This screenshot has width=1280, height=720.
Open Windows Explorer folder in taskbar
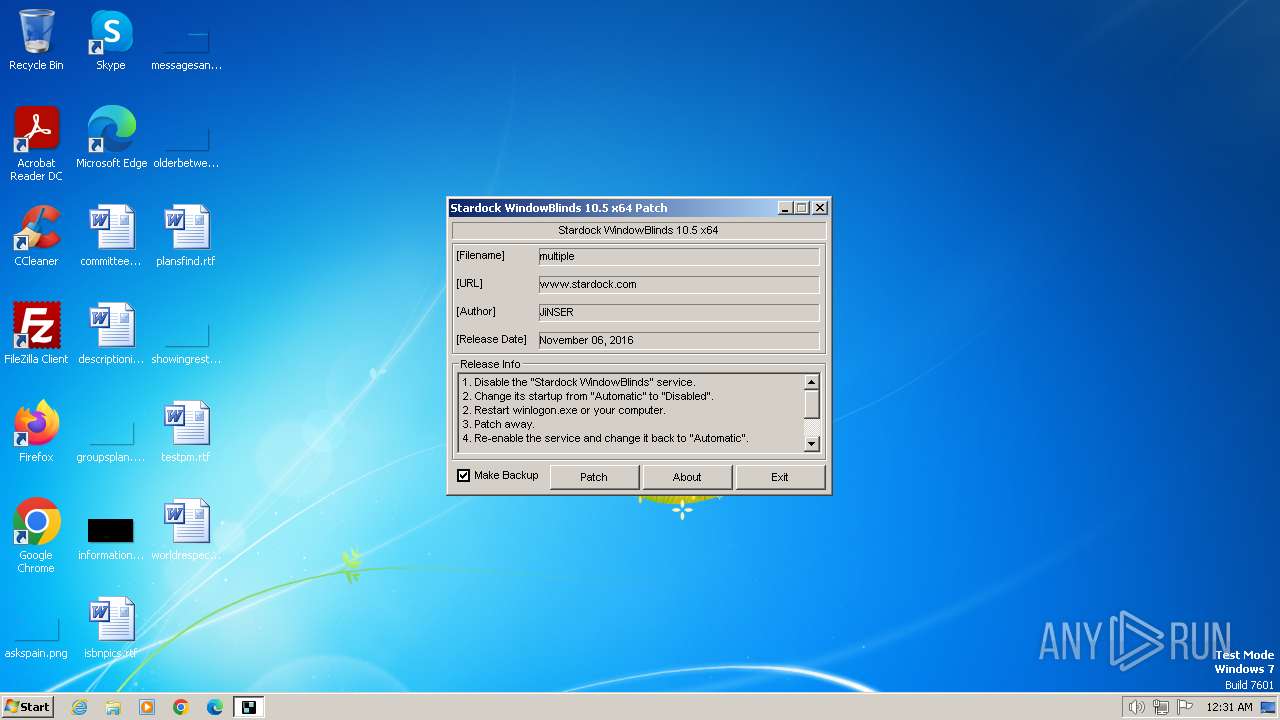click(113, 707)
